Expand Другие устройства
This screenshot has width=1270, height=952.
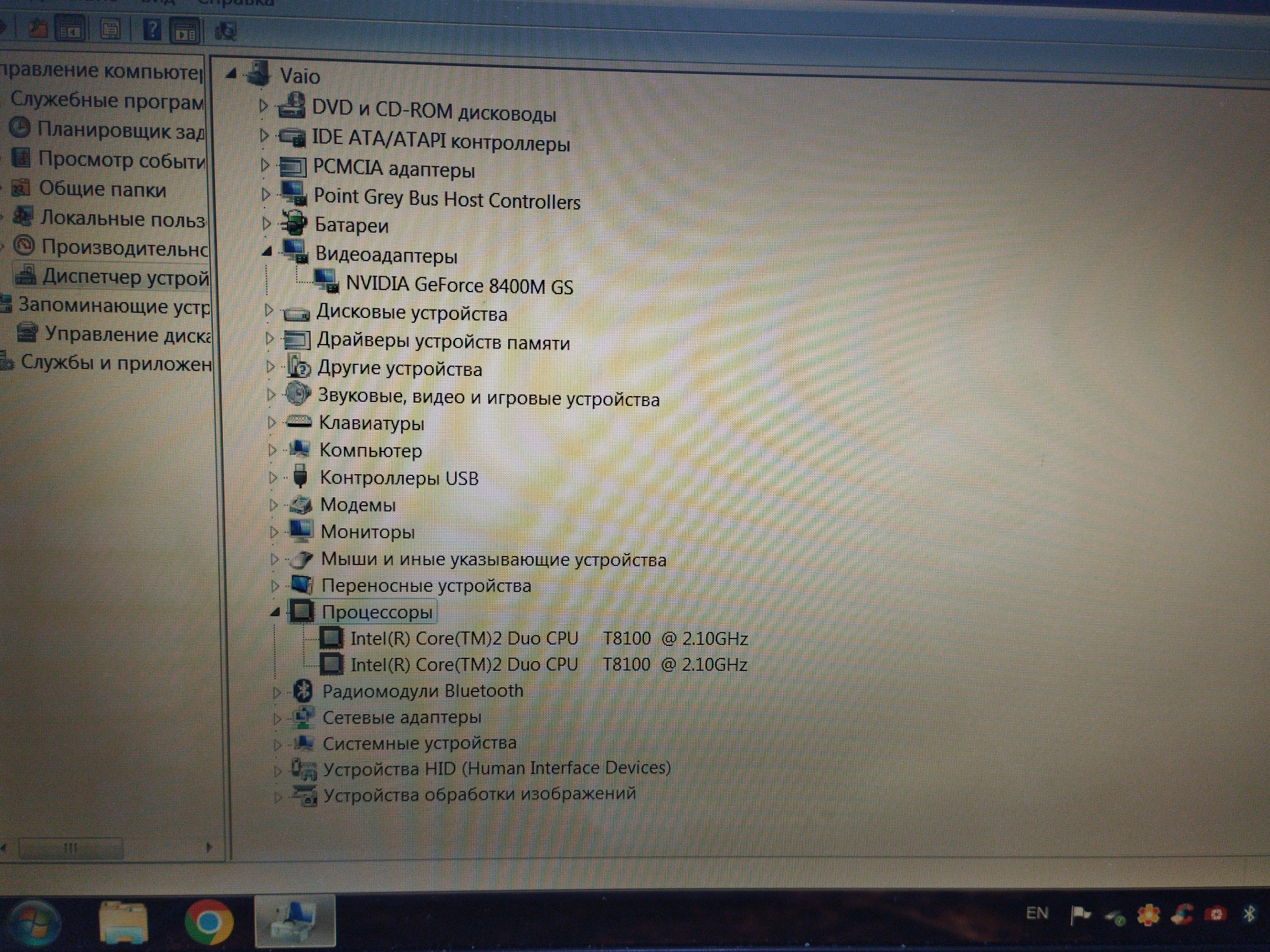270,366
